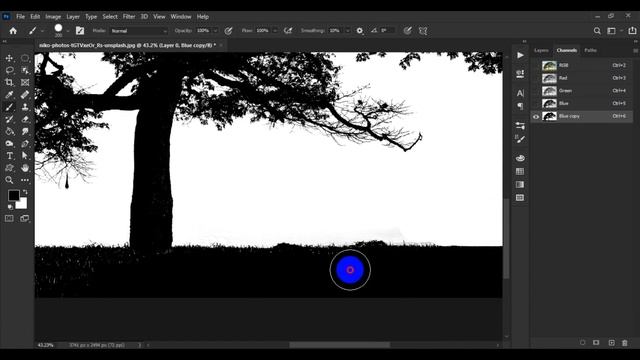
Task: Open the Swatches panel grid icon
Action: (520, 171)
